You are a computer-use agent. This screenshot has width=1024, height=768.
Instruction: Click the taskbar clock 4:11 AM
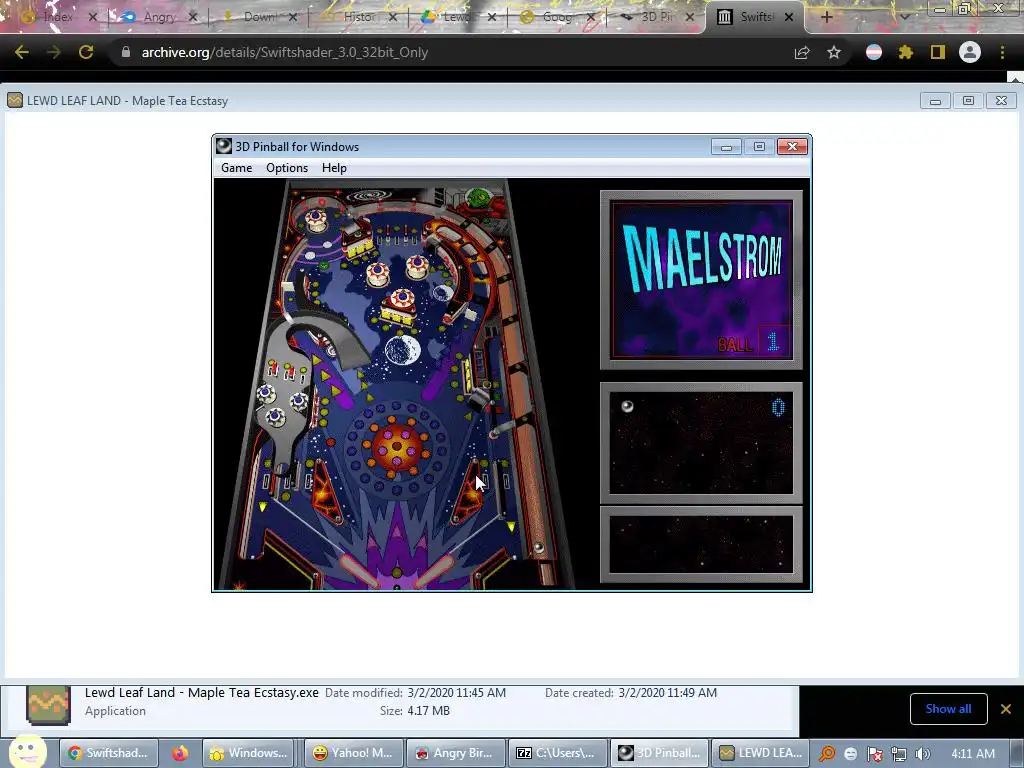[973, 754]
